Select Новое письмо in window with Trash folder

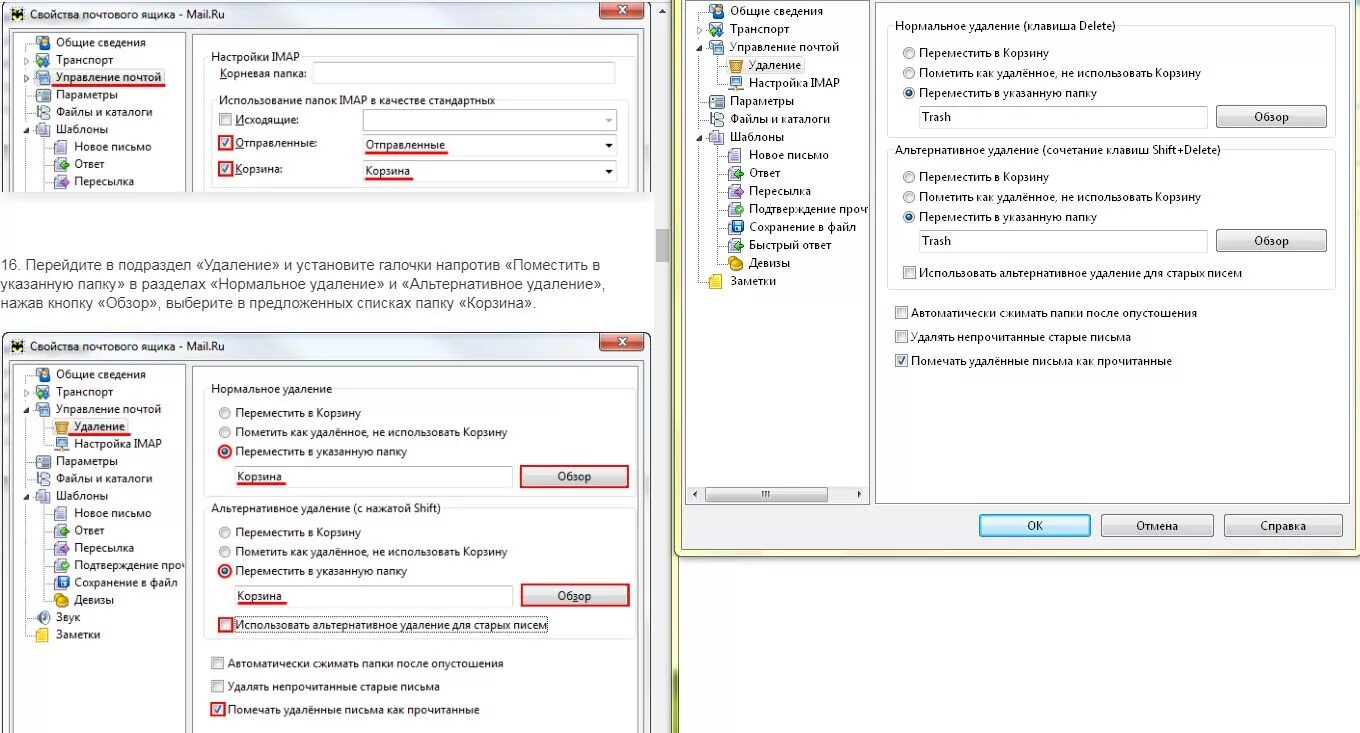point(789,155)
